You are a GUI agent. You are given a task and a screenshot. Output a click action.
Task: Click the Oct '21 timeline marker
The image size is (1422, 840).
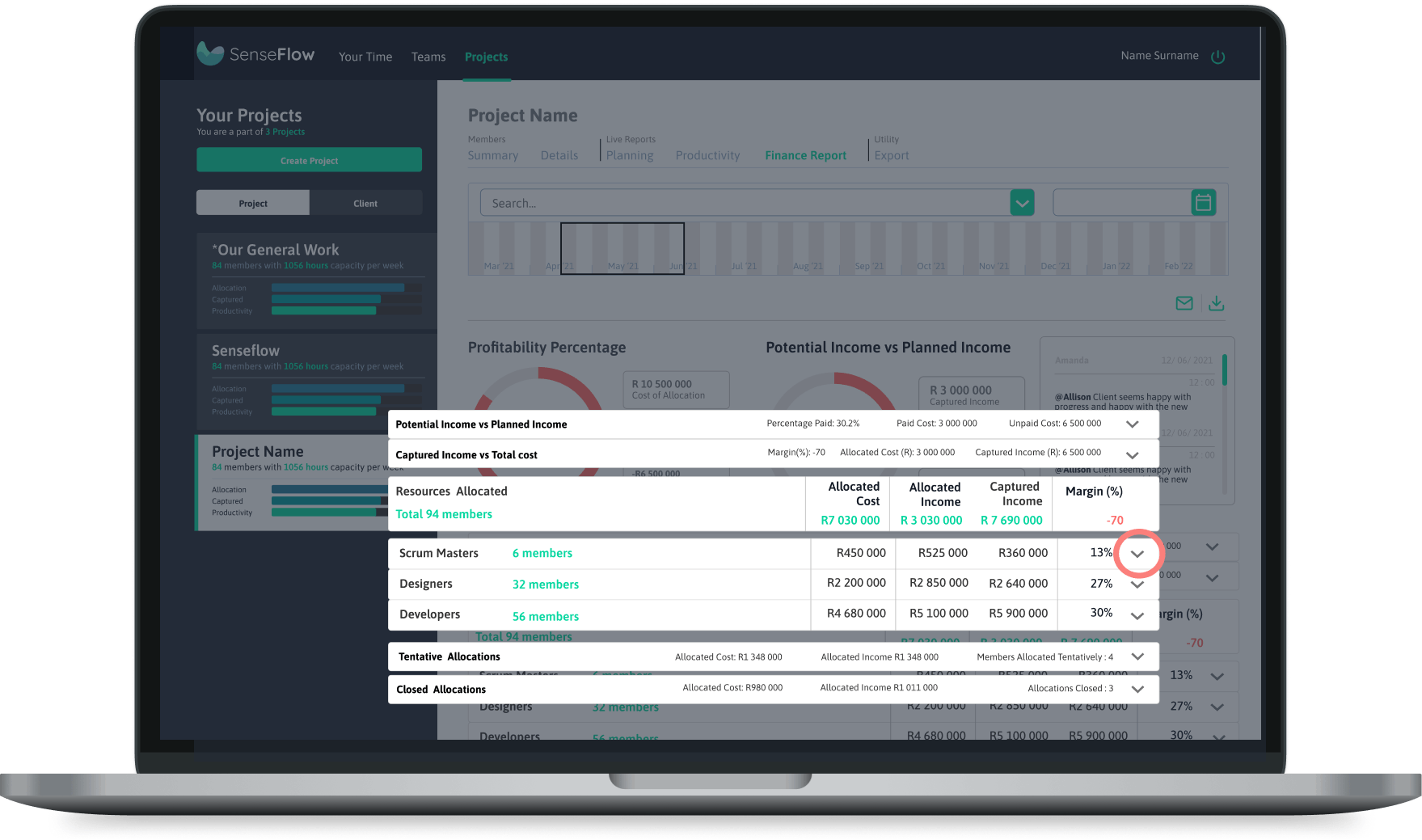[930, 266]
